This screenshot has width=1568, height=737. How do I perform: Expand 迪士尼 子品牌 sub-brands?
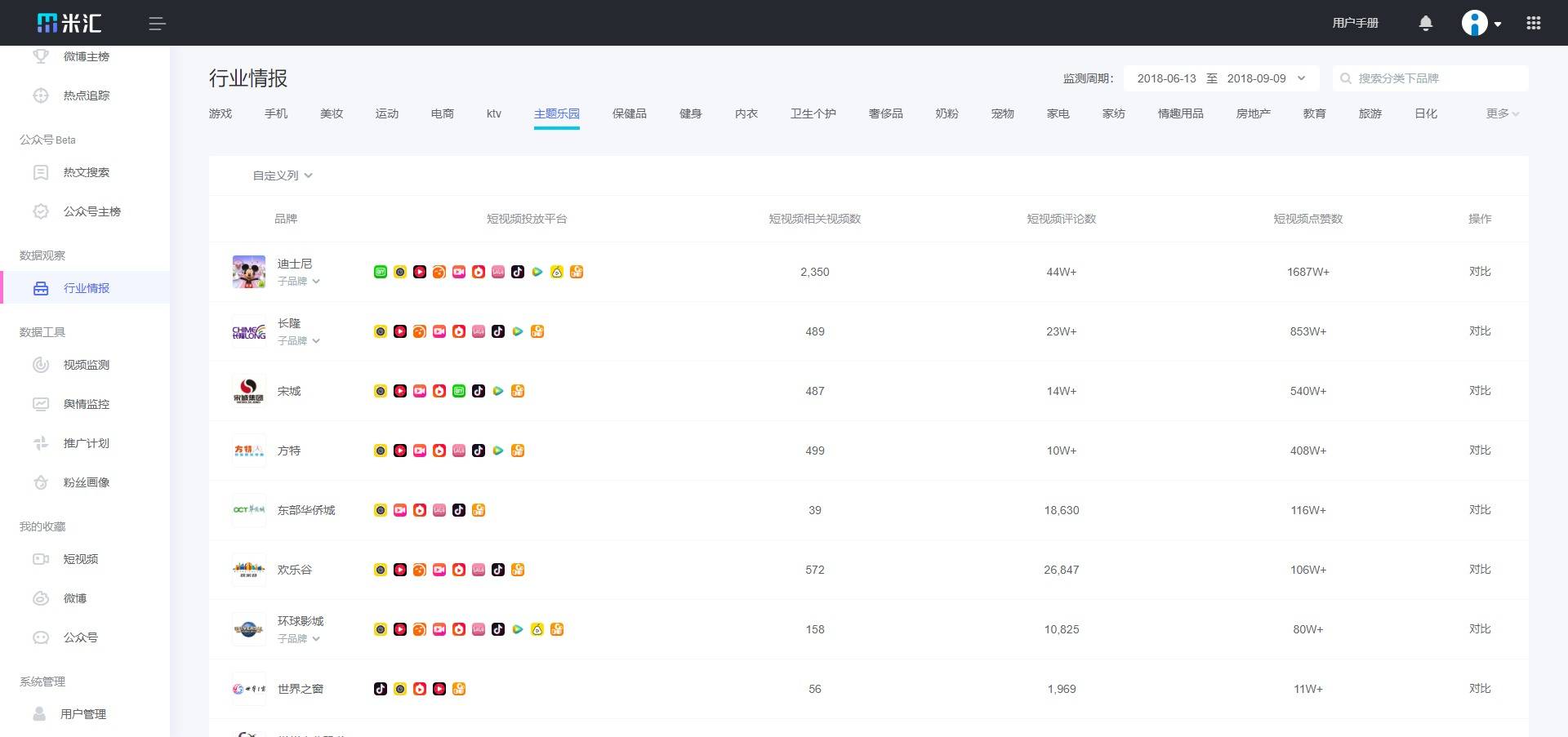click(x=299, y=281)
